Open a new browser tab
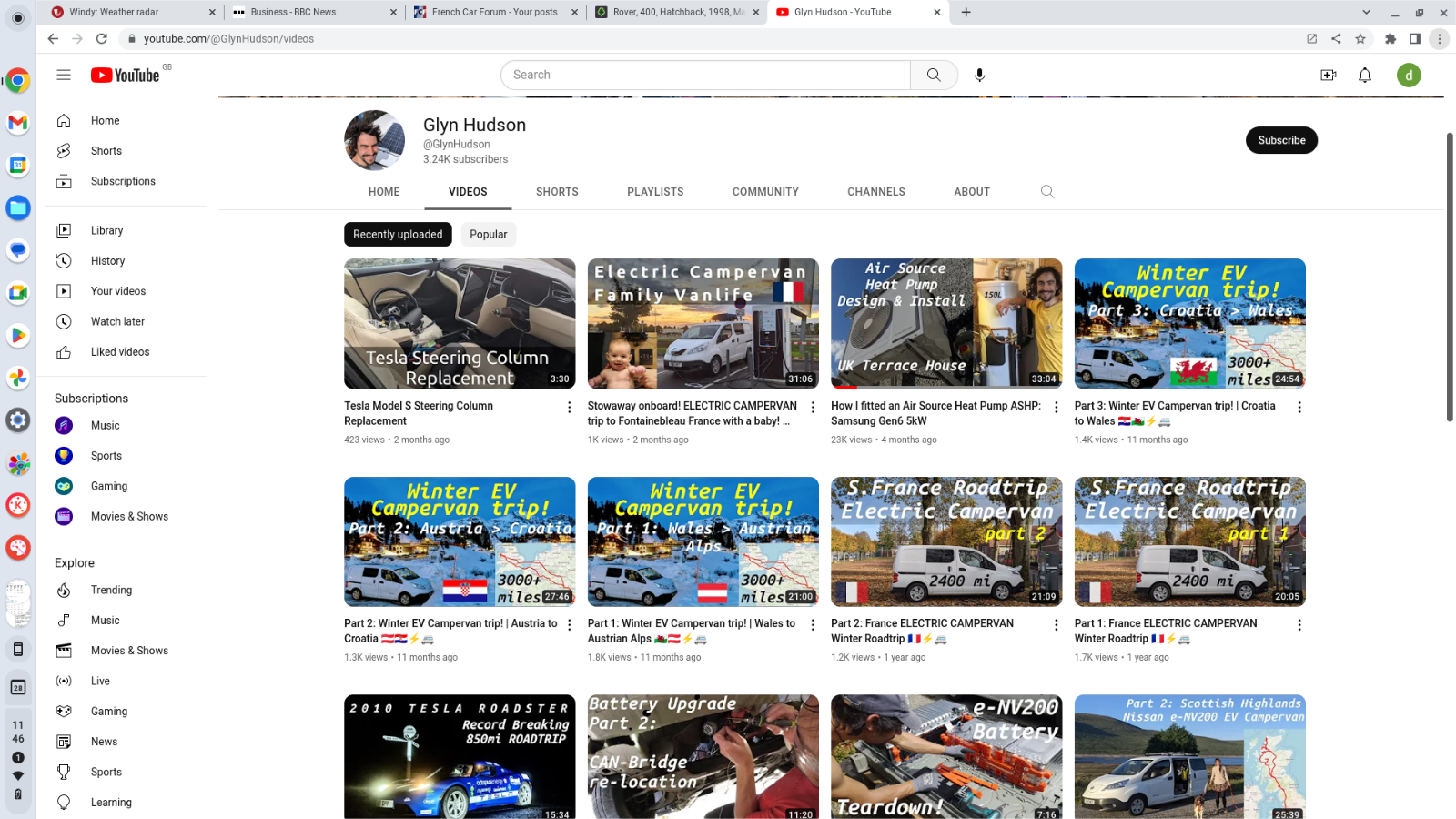 966,12
